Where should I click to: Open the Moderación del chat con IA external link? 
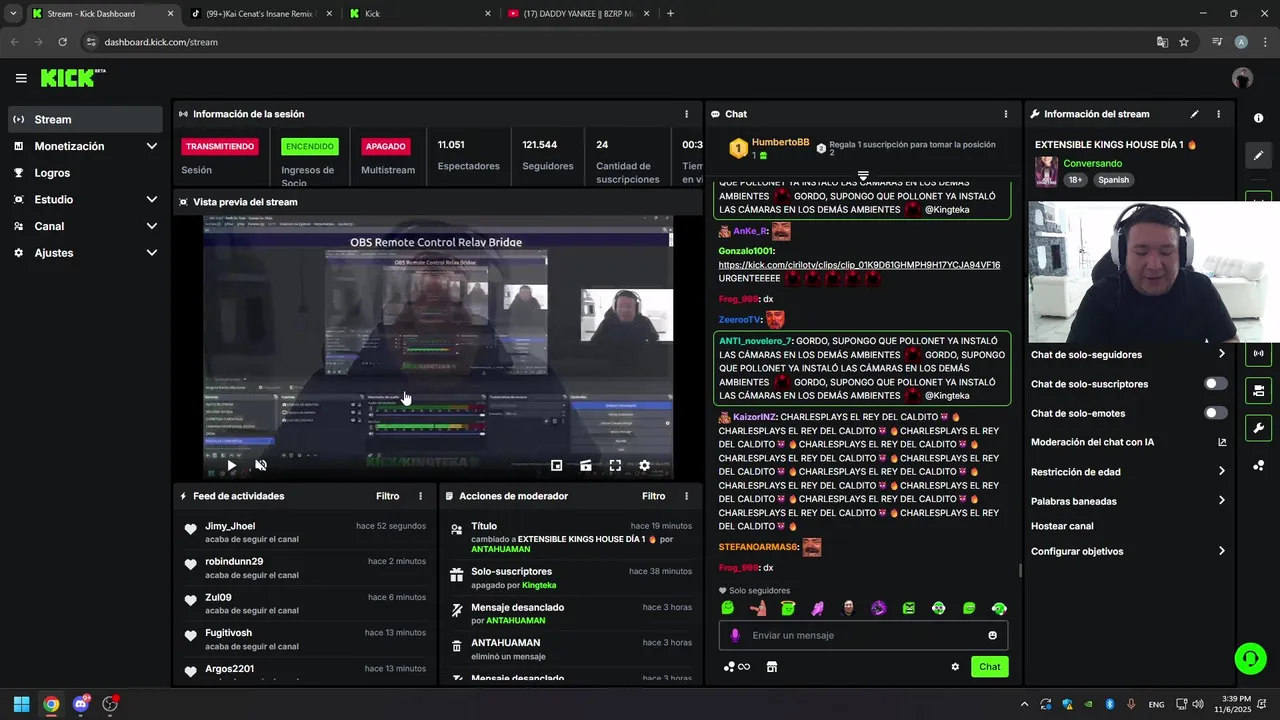pos(1222,442)
